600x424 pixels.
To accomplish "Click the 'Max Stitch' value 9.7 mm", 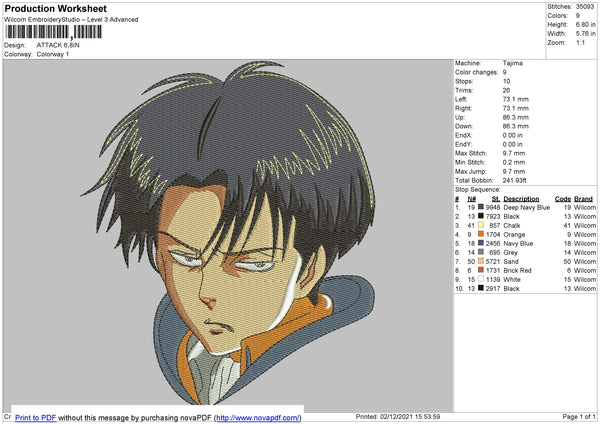I will pyautogui.click(x=514, y=153).
